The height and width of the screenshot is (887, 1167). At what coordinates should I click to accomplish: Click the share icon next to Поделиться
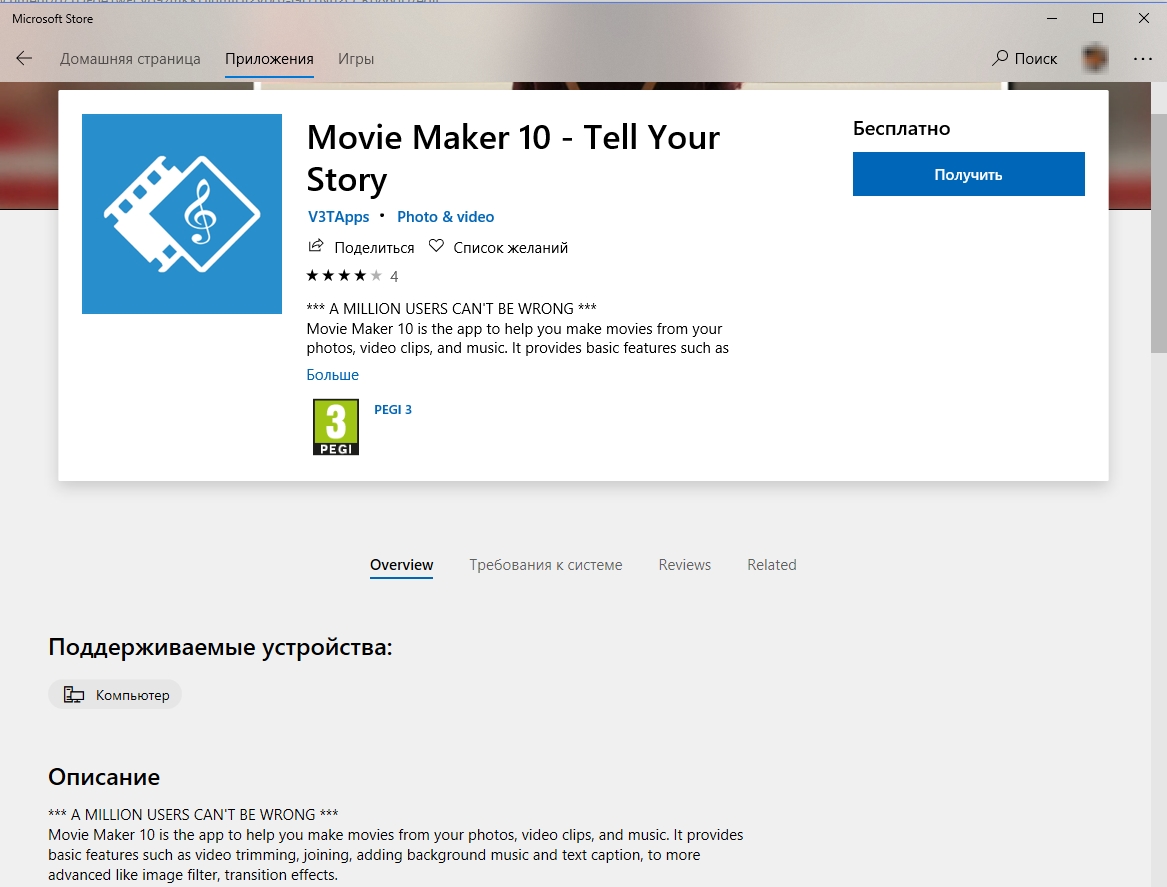point(316,246)
